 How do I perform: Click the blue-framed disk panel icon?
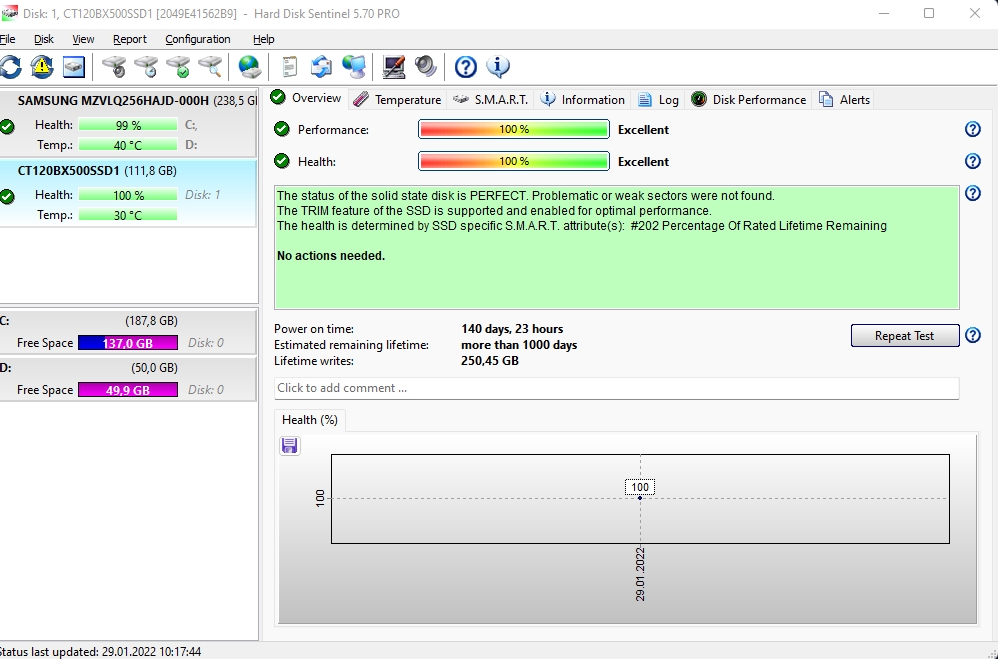pyautogui.click(x=74, y=66)
